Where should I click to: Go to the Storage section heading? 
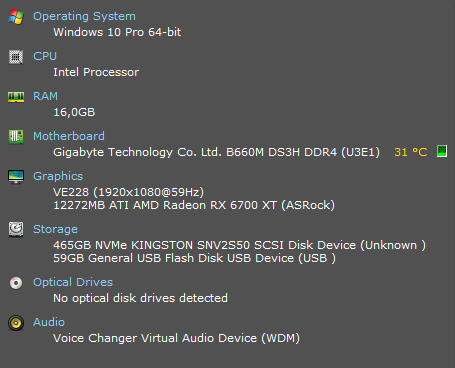(55, 229)
